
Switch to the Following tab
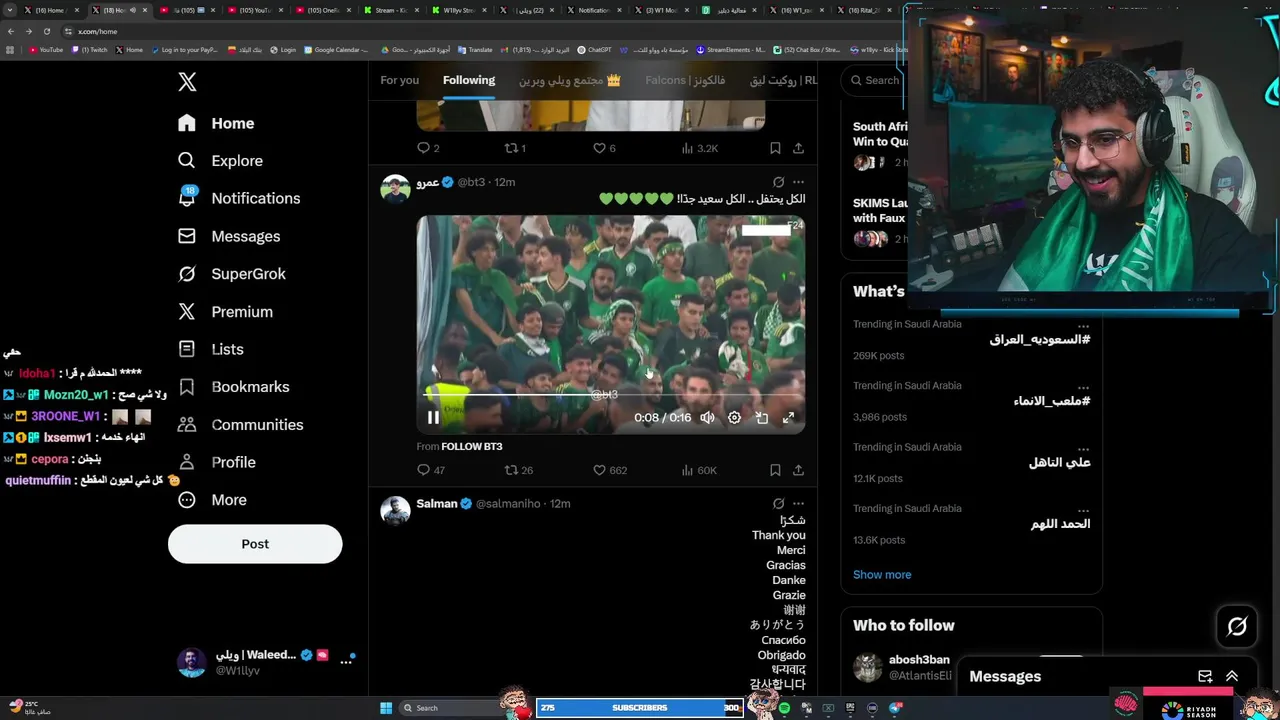click(x=469, y=80)
